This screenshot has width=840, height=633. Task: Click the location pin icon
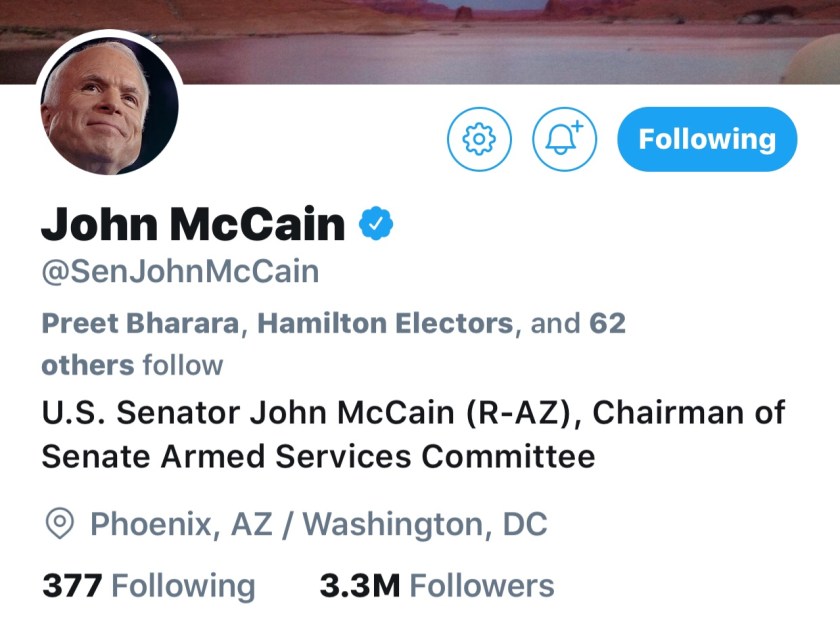coord(61,523)
